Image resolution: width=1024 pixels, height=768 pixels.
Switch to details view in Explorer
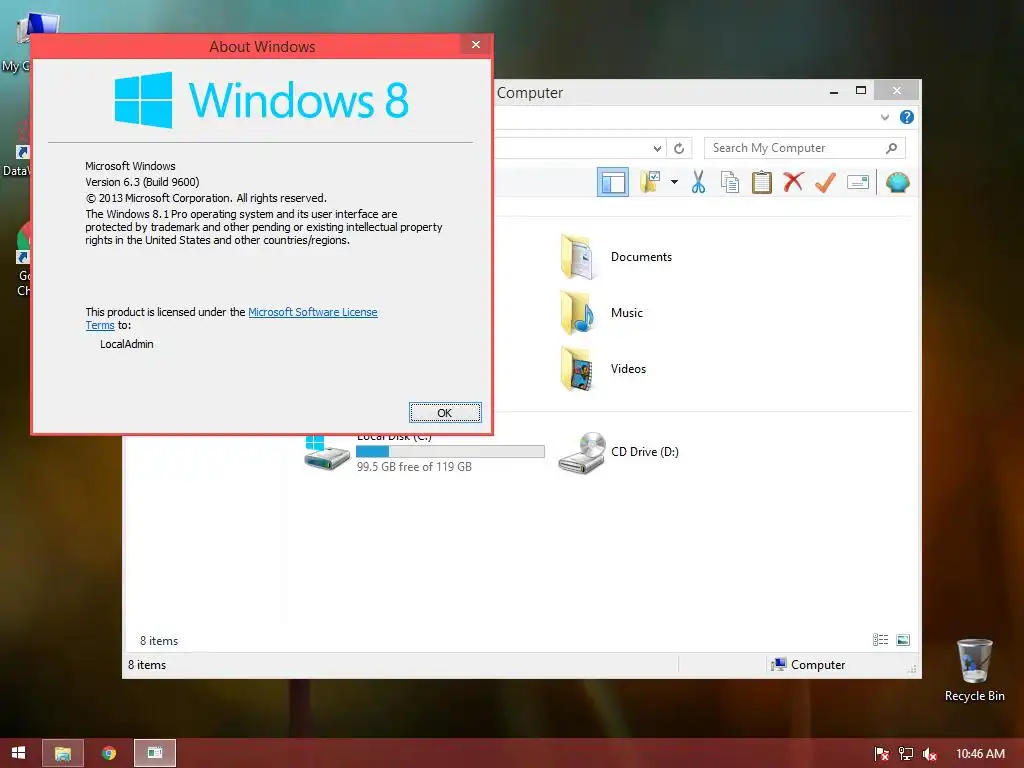point(880,640)
